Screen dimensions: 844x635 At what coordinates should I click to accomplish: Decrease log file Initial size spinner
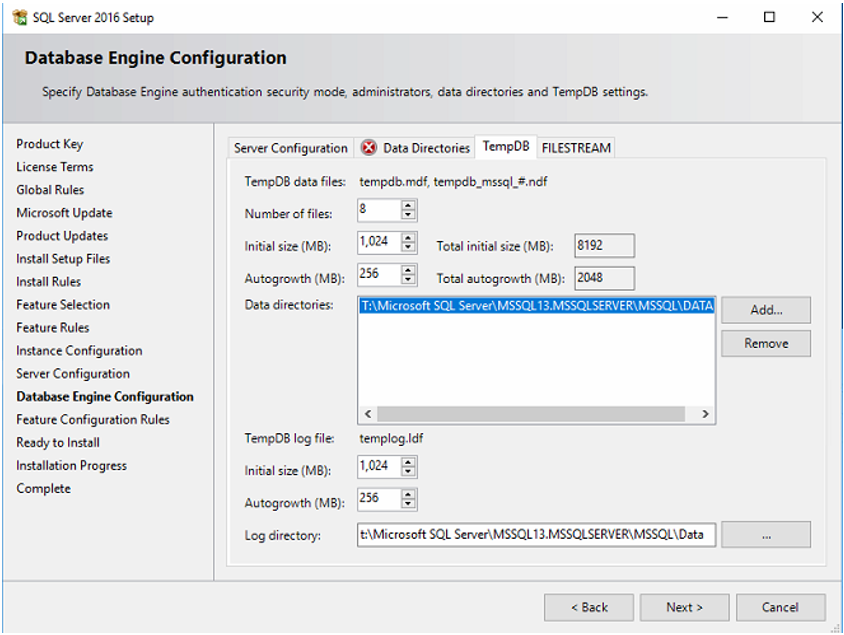[x=409, y=471]
